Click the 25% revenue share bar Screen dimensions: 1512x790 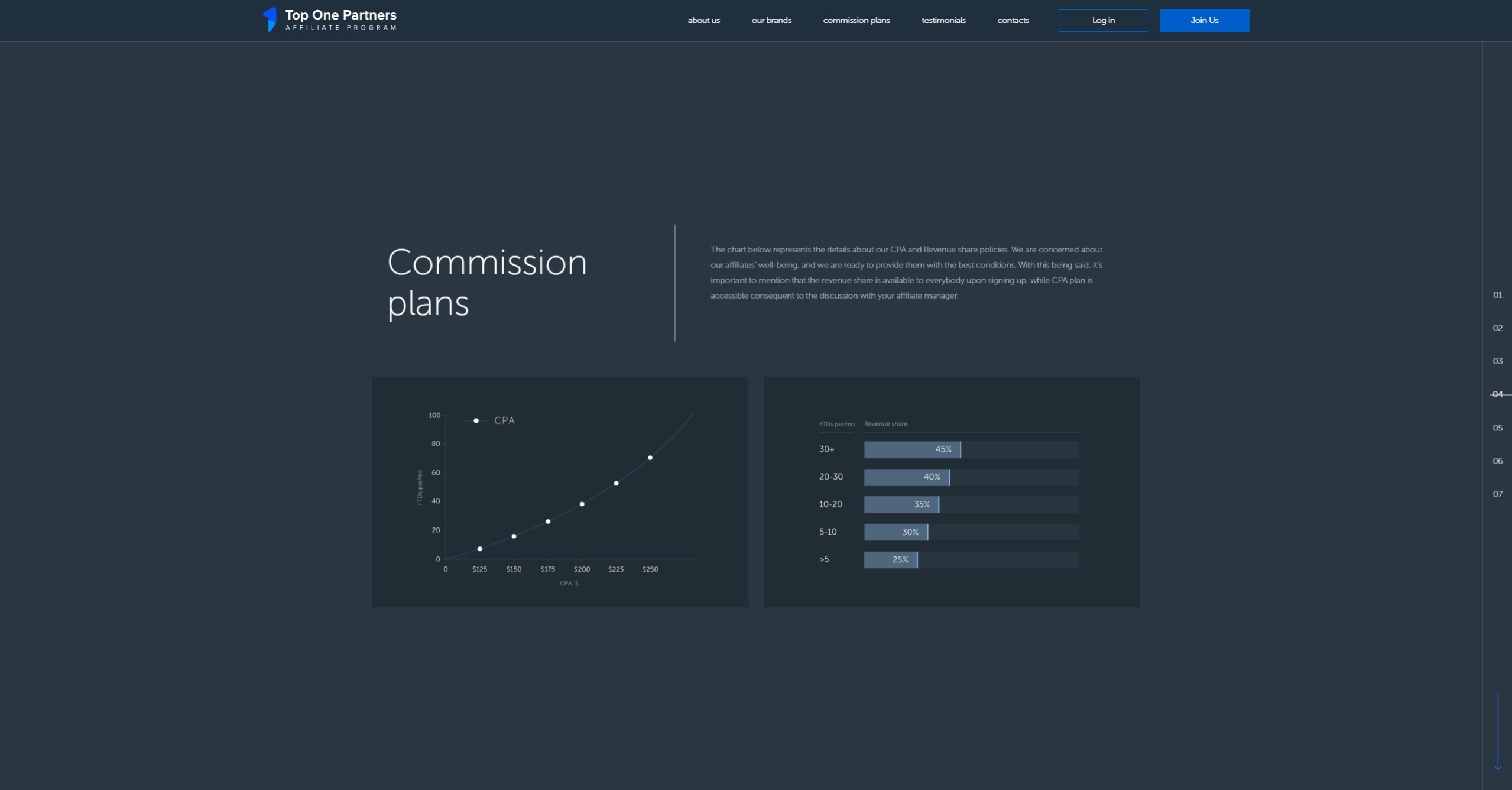pos(890,560)
